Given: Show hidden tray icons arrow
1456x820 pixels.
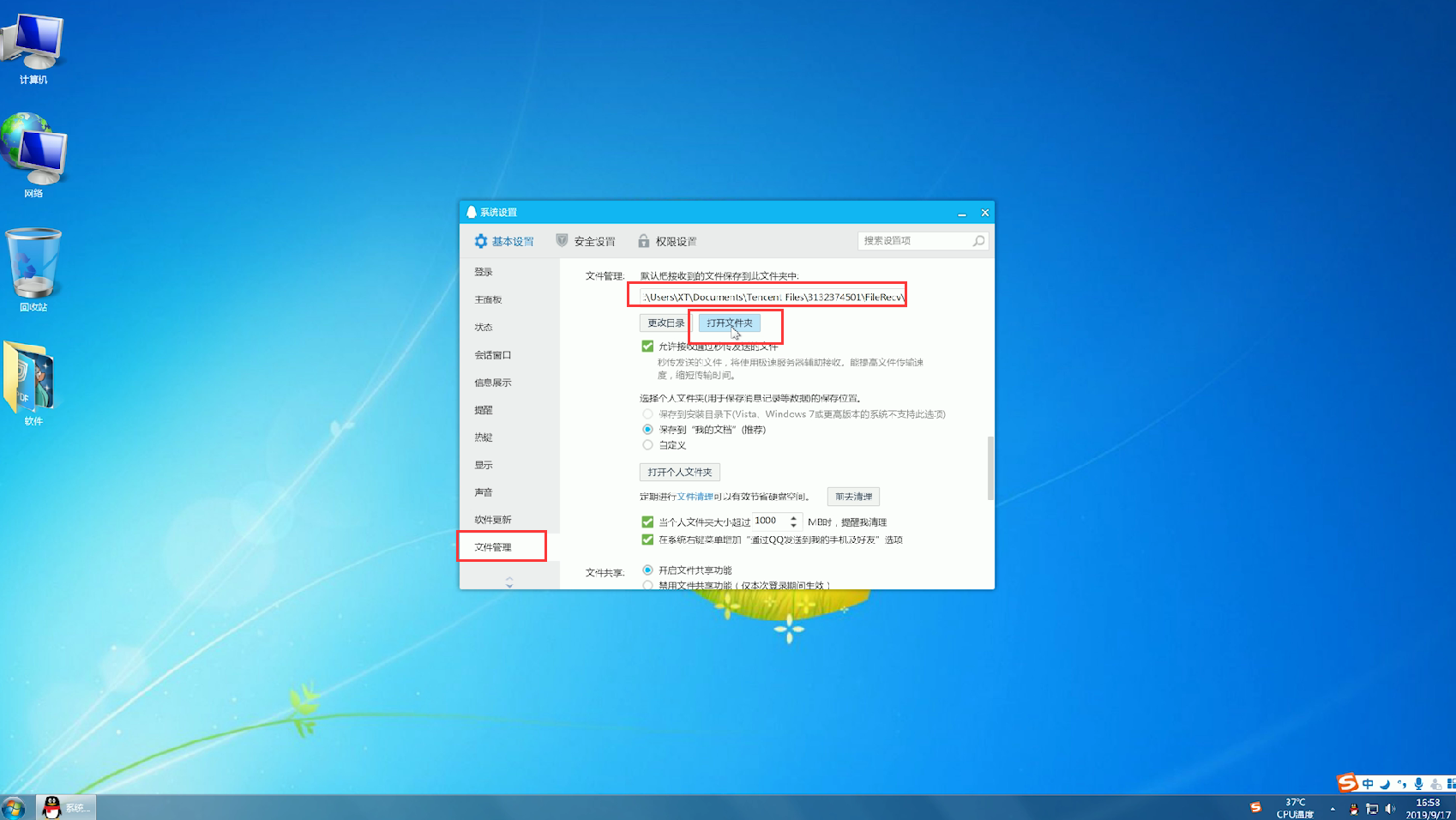Looking at the screenshot, I should point(1333,809).
